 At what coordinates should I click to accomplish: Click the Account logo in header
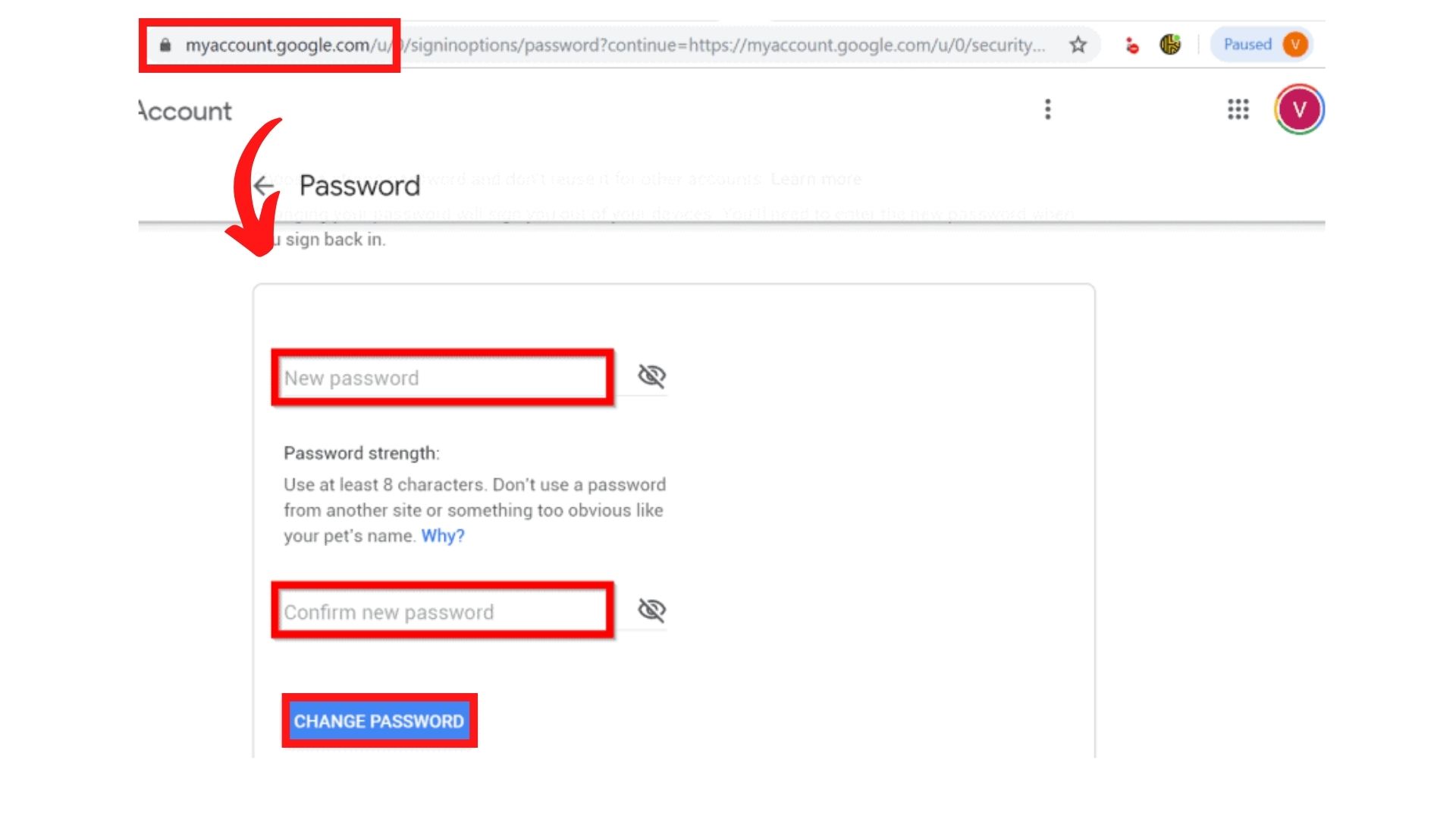tap(186, 111)
